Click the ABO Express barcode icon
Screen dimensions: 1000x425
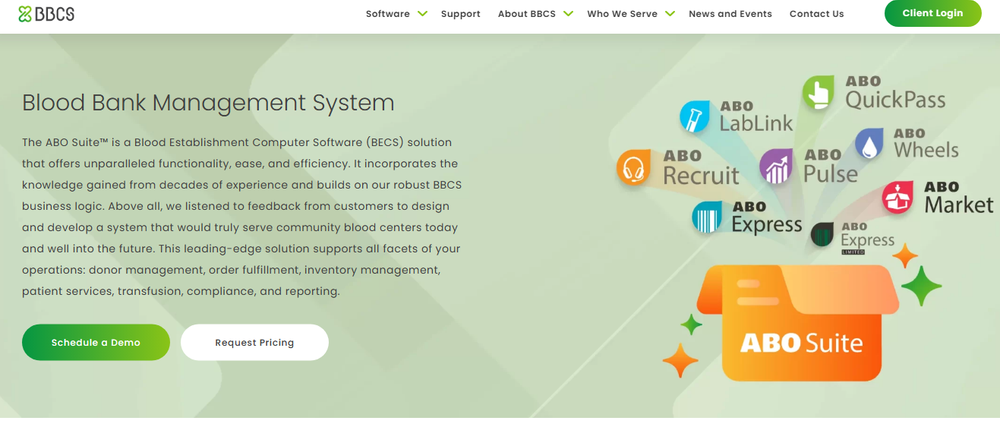pyautogui.click(x=708, y=217)
